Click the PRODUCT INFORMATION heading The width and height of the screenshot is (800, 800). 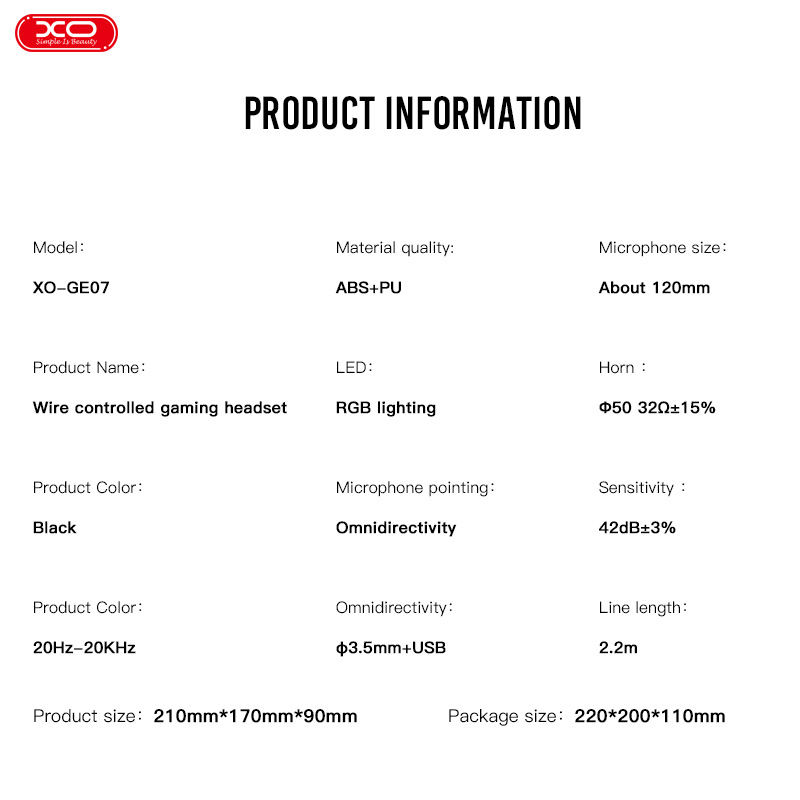pos(413,114)
